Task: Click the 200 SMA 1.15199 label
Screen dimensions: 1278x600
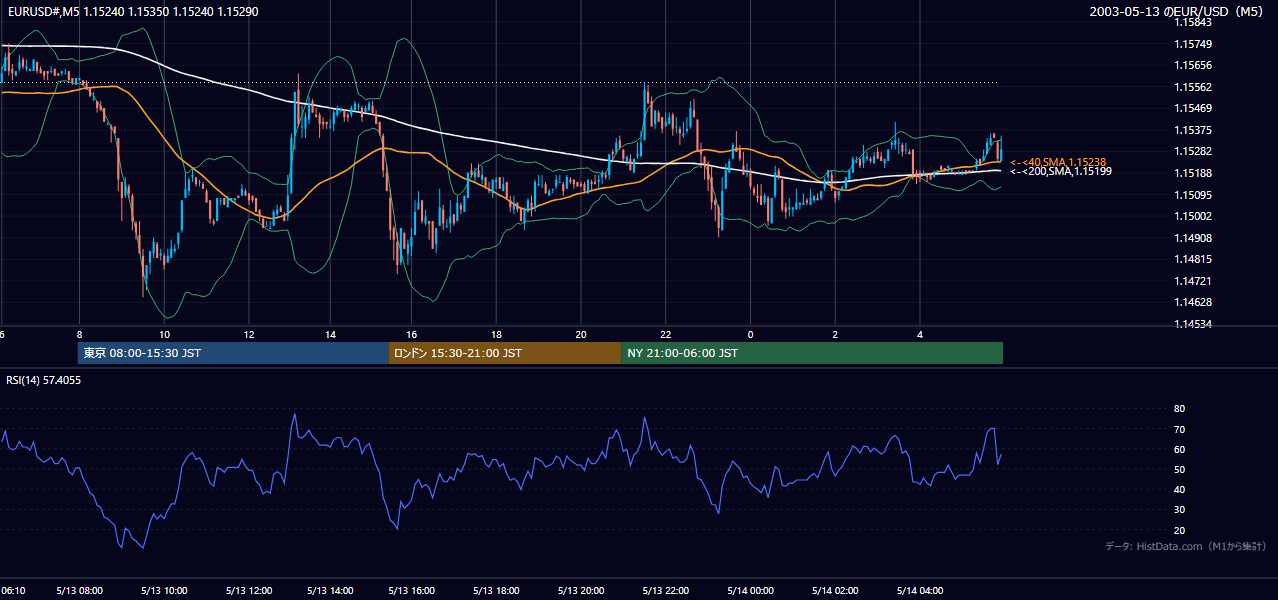Action: pyautogui.click(x=1060, y=171)
